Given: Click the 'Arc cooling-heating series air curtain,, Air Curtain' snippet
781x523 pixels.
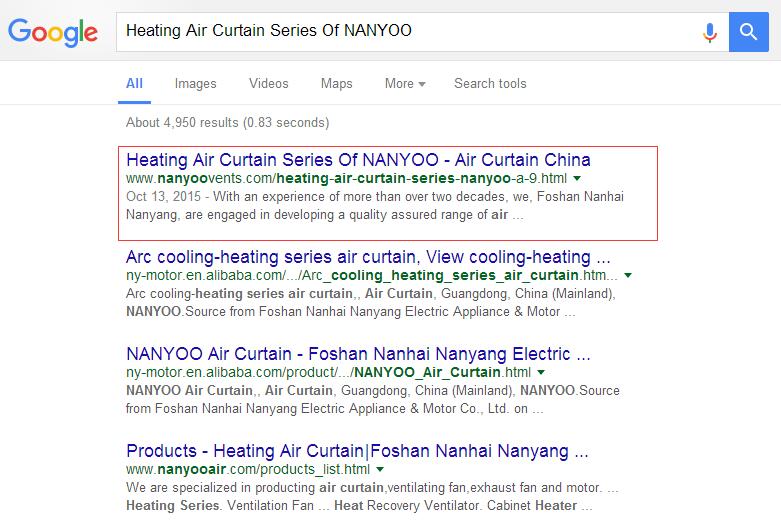Looking at the screenshot, I should coord(371,302).
